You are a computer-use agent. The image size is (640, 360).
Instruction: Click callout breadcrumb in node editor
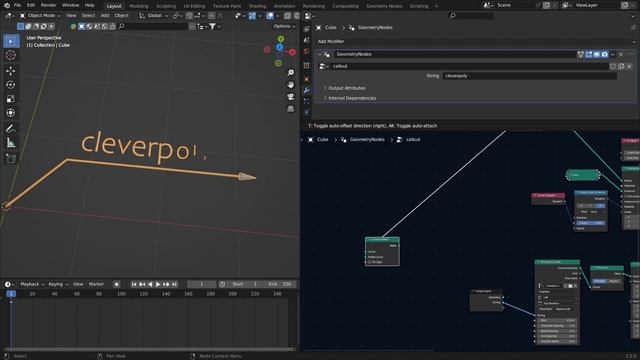tap(413, 140)
